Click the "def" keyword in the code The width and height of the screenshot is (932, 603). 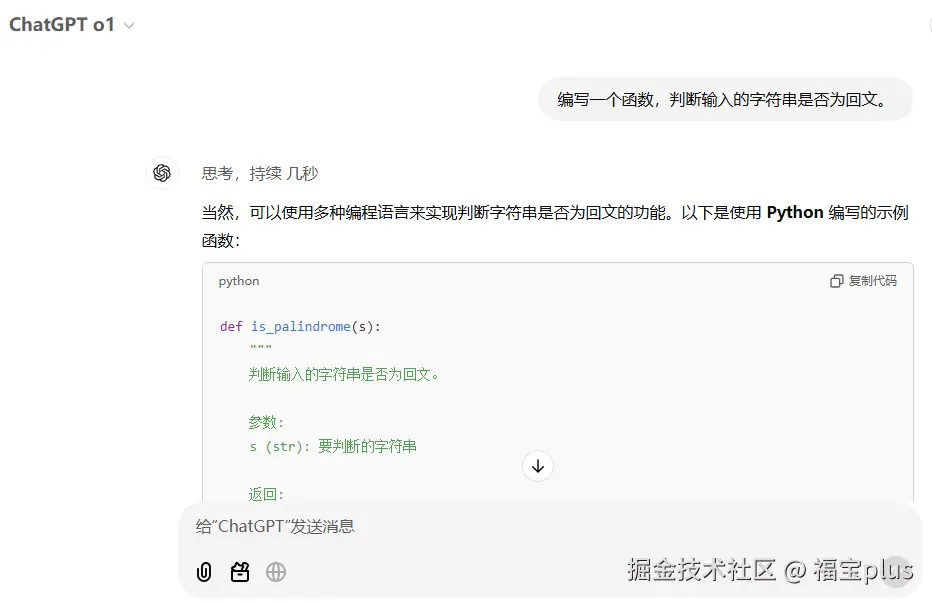point(231,326)
